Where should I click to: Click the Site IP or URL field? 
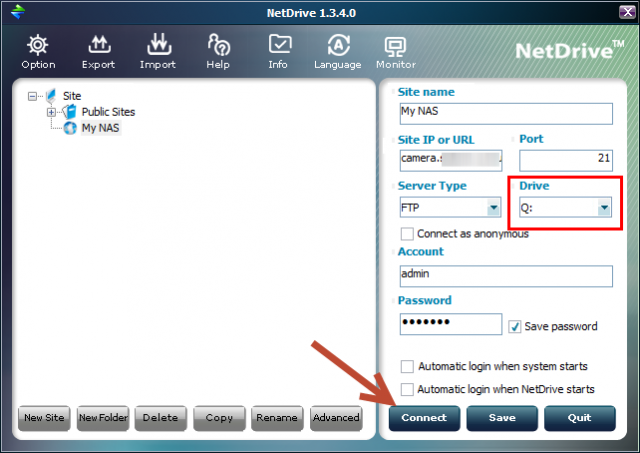451,160
